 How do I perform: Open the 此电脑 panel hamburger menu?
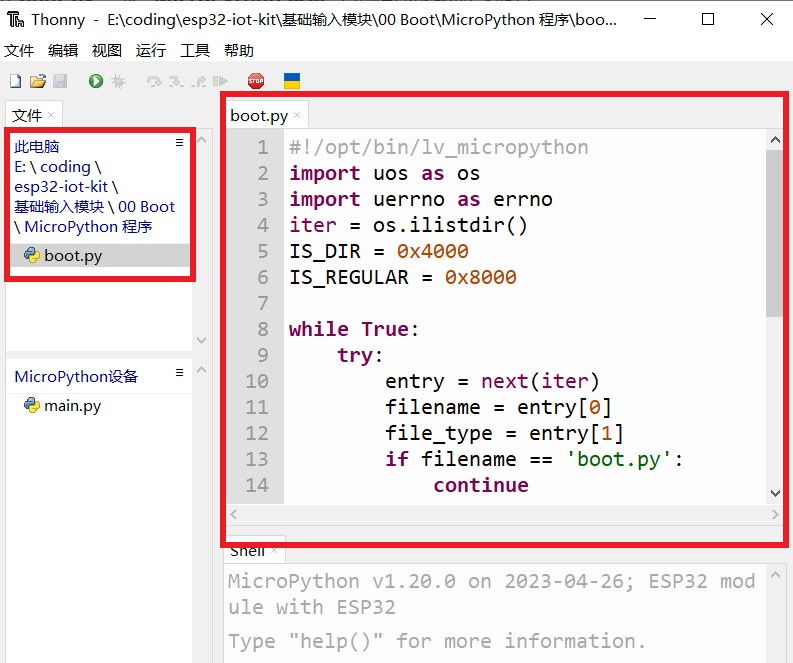click(180, 143)
